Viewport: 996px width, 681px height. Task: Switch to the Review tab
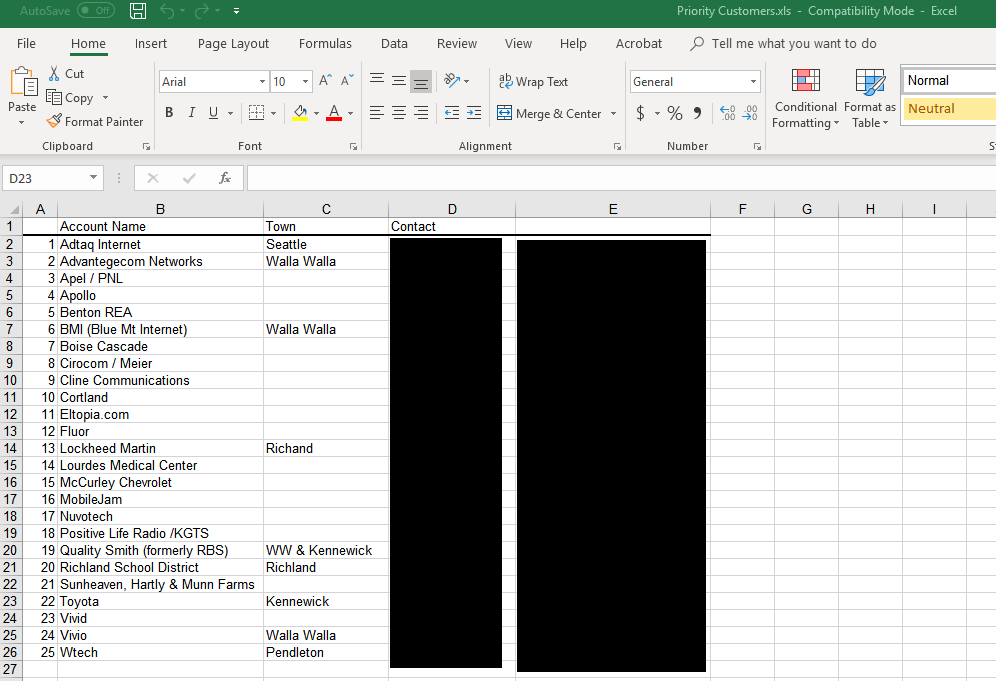(457, 43)
